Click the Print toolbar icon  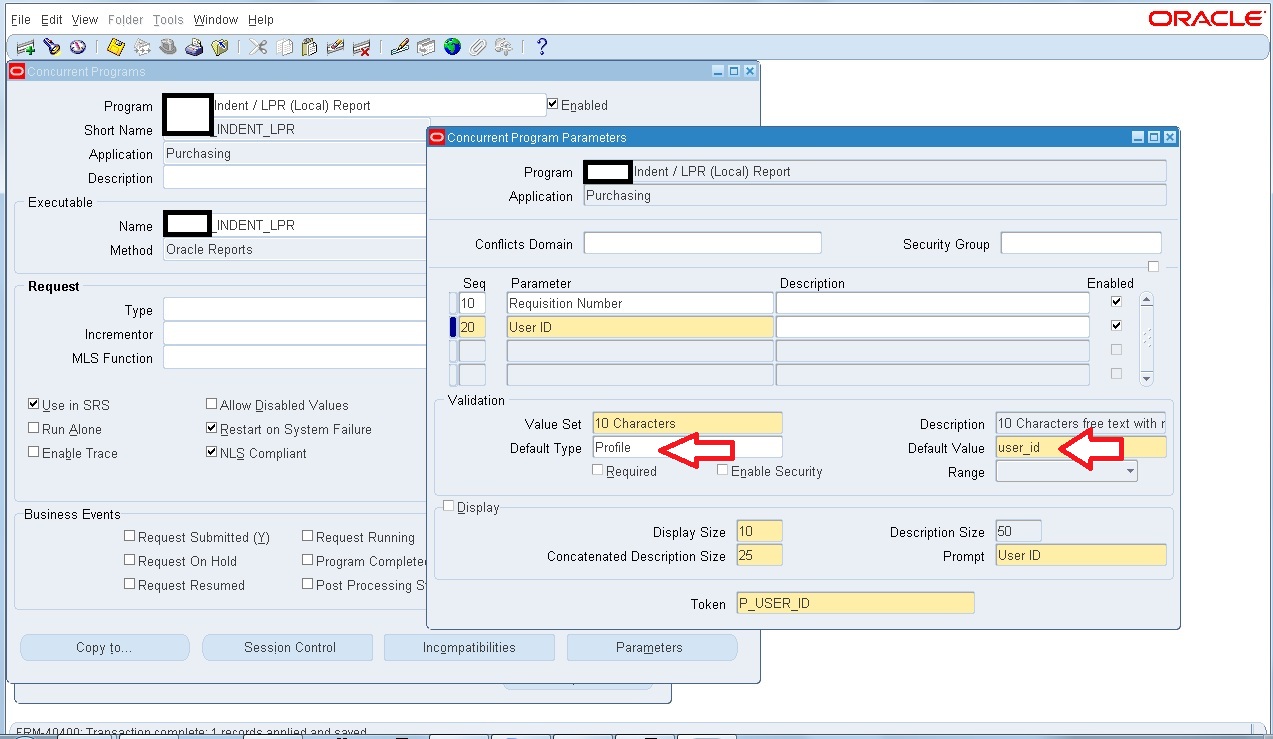pos(194,46)
